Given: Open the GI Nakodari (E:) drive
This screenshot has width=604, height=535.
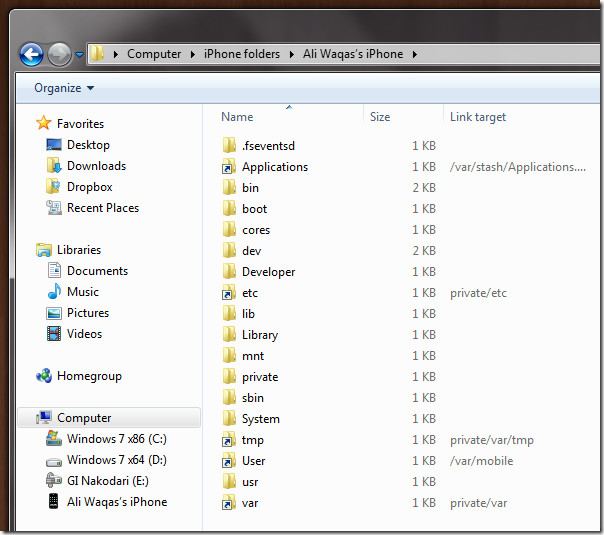Looking at the screenshot, I should [x=107, y=481].
